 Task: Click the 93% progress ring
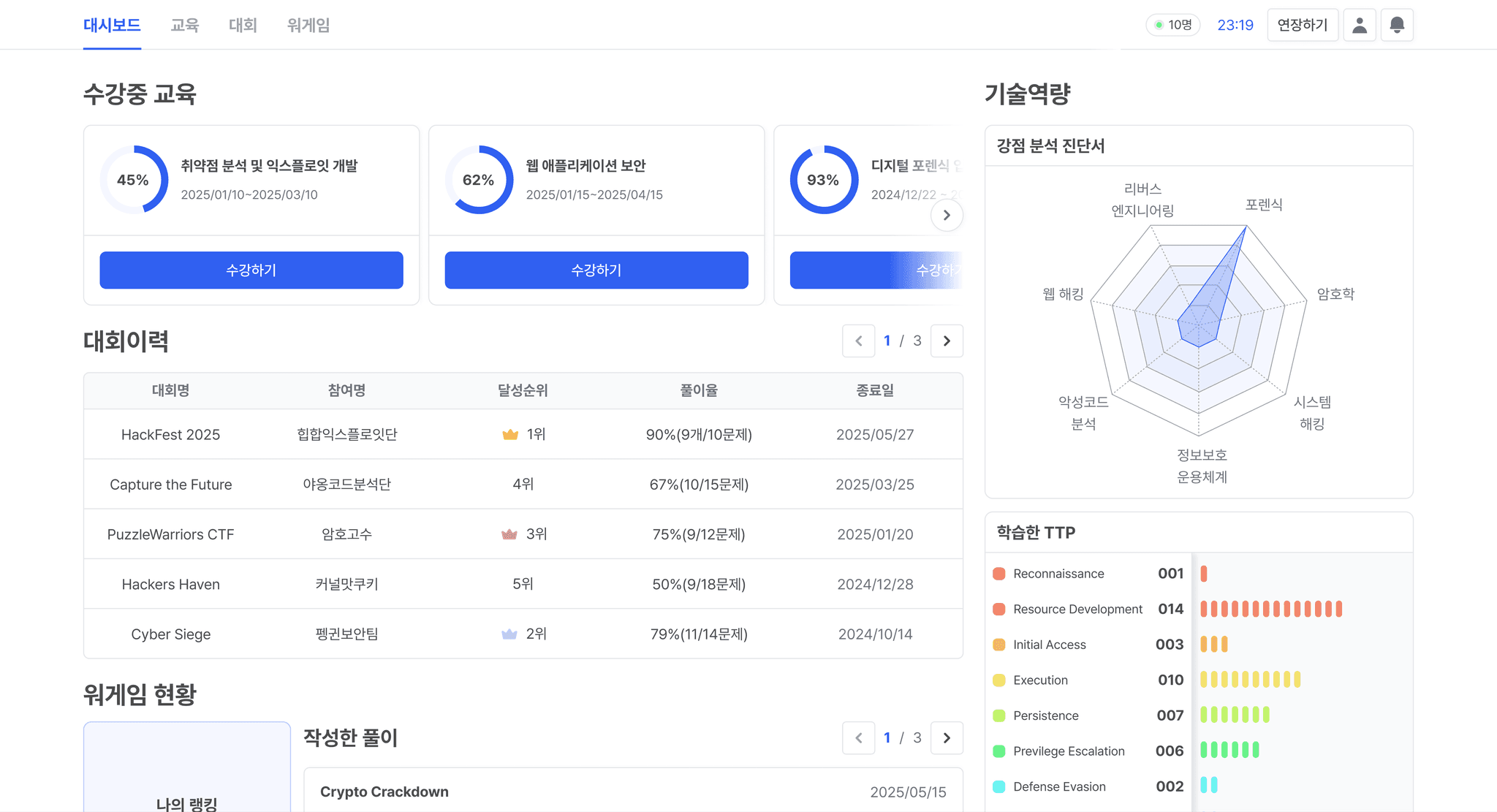(824, 180)
